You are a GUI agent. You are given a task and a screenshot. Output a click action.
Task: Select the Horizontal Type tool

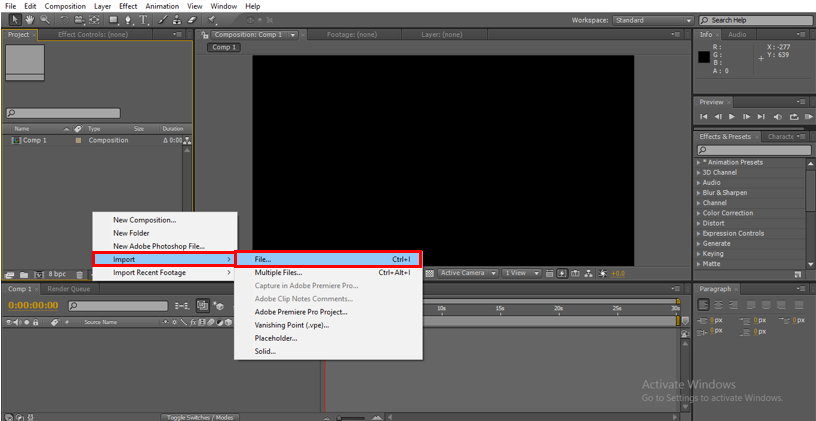(144, 20)
